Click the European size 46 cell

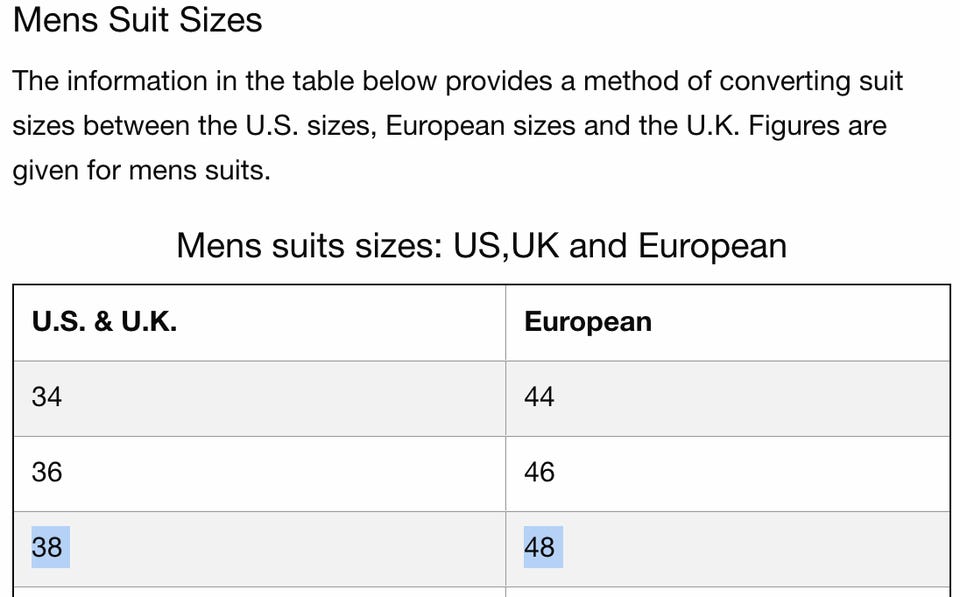point(539,472)
